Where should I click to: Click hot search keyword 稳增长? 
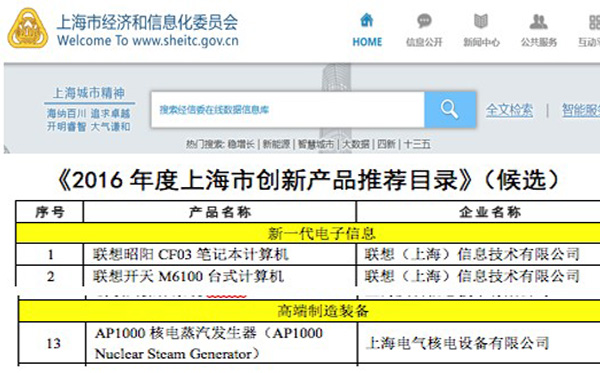pos(241,144)
